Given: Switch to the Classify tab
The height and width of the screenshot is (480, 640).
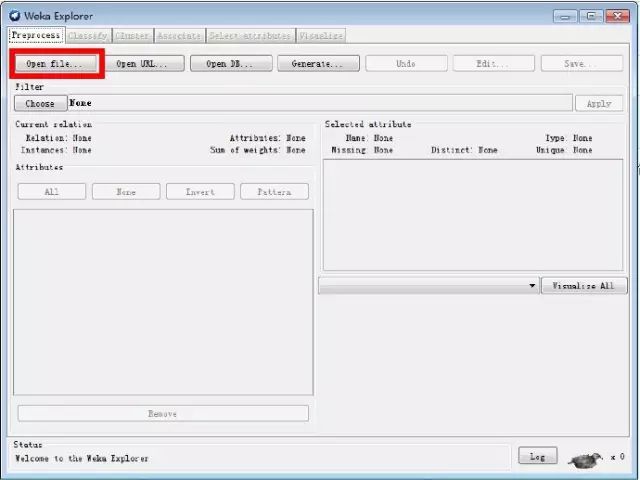Looking at the screenshot, I should pyautogui.click(x=88, y=36).
